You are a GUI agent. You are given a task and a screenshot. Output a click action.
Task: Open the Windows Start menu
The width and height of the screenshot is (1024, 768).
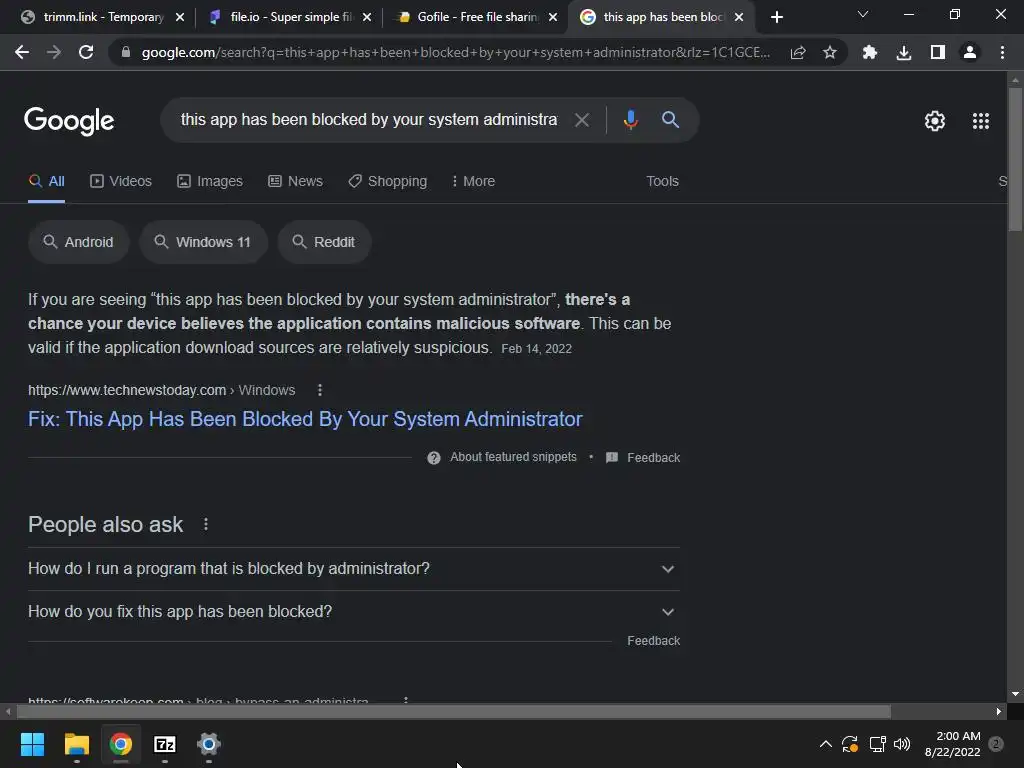point(32,744)
